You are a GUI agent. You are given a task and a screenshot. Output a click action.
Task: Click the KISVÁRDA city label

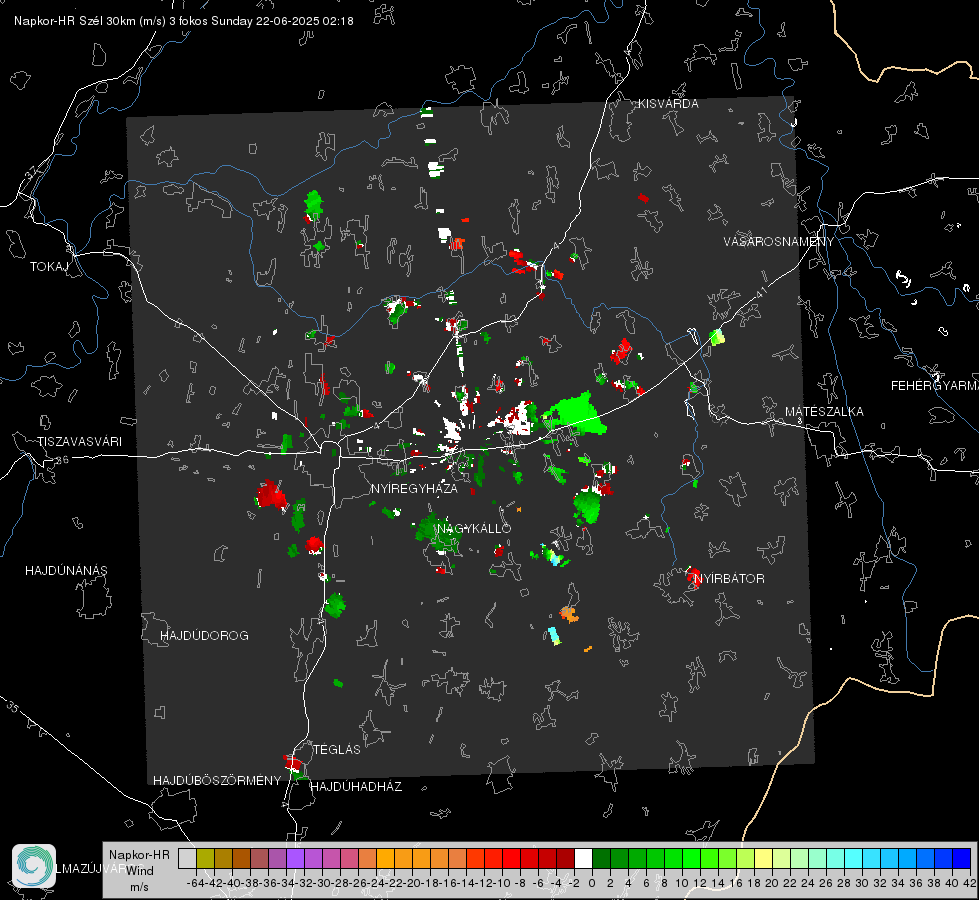click(x=668, y=104)
